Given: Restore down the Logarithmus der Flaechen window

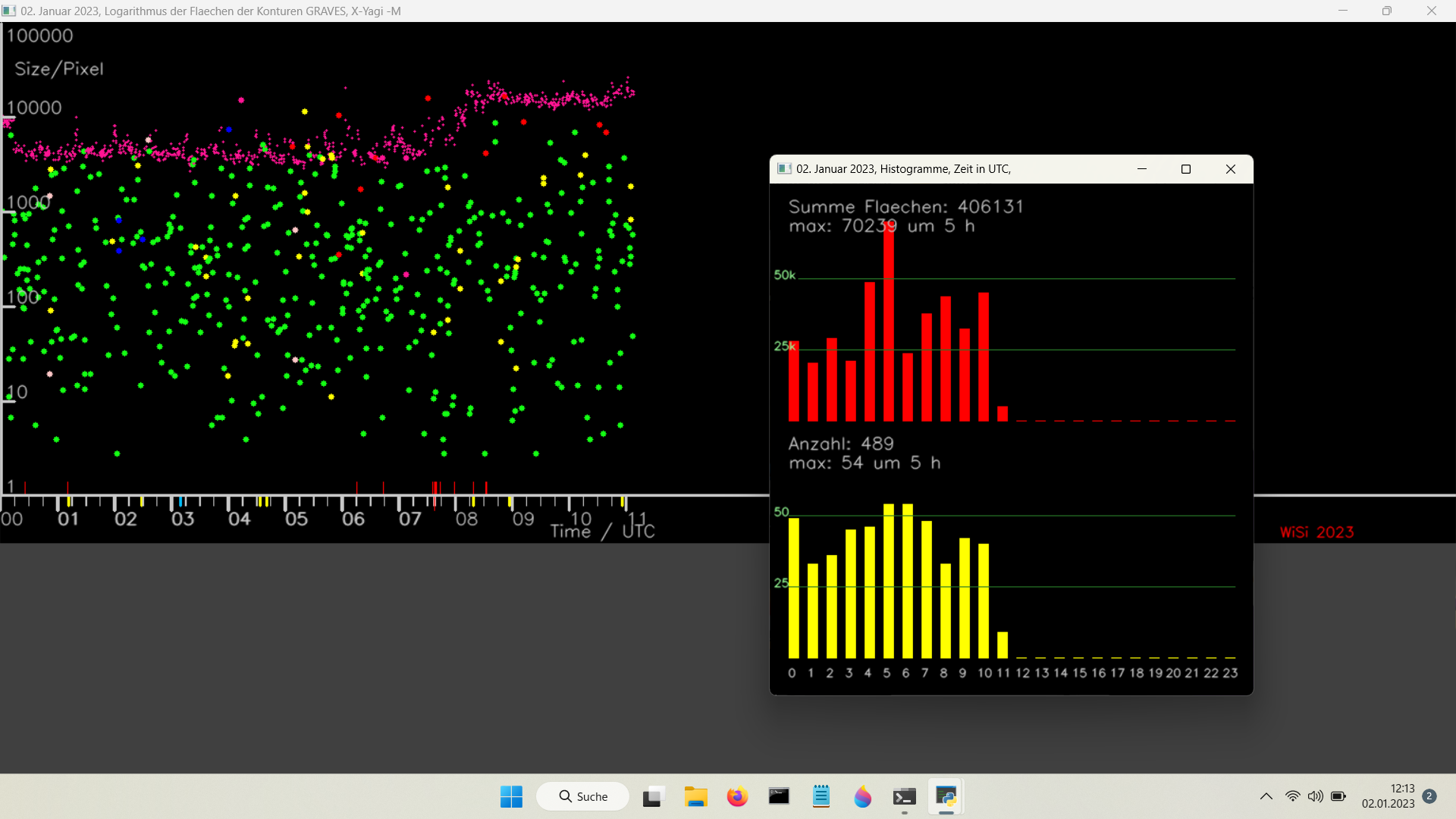Looking at the screenshot, I should (x=1387, y=11).
